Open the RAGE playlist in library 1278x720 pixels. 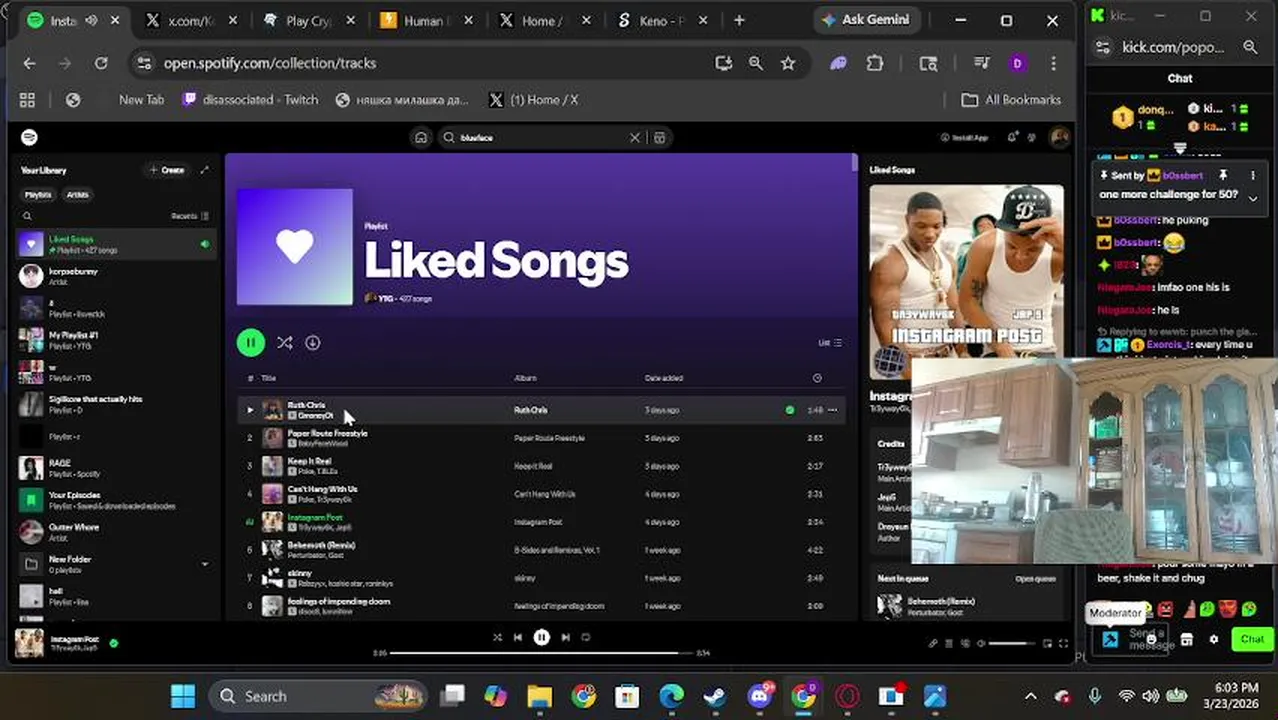115,468
